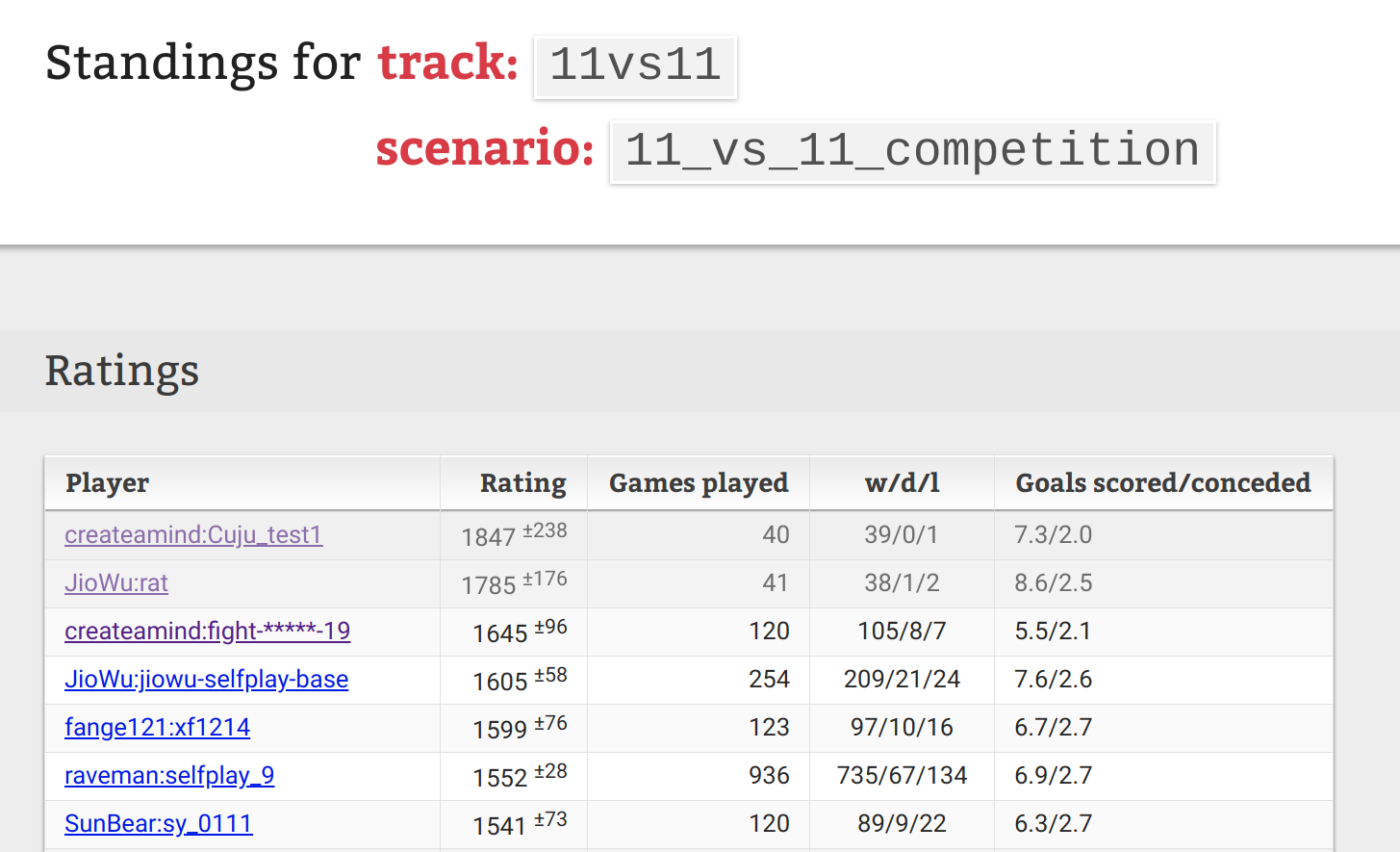Image resolution: width=1400 pixels, height=852 pixels.
Task: Click the Player column header
Action: click(x=107, y=483)
